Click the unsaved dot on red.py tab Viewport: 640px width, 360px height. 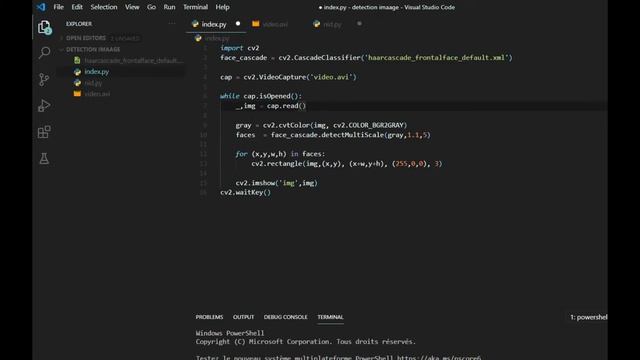(x=359, y=24)
